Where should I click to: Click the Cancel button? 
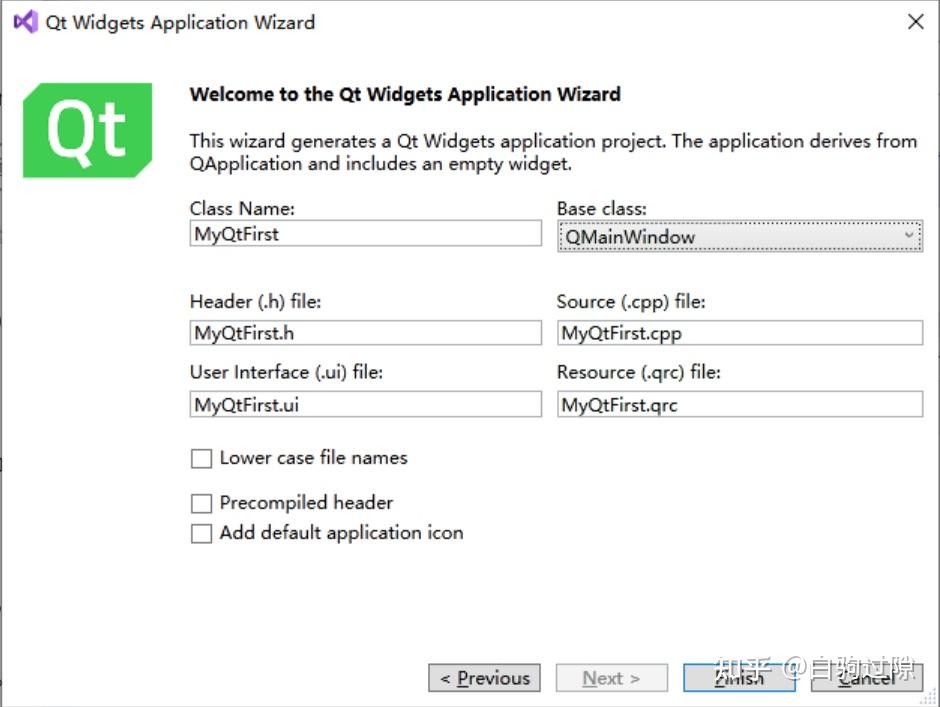(866, 678)
